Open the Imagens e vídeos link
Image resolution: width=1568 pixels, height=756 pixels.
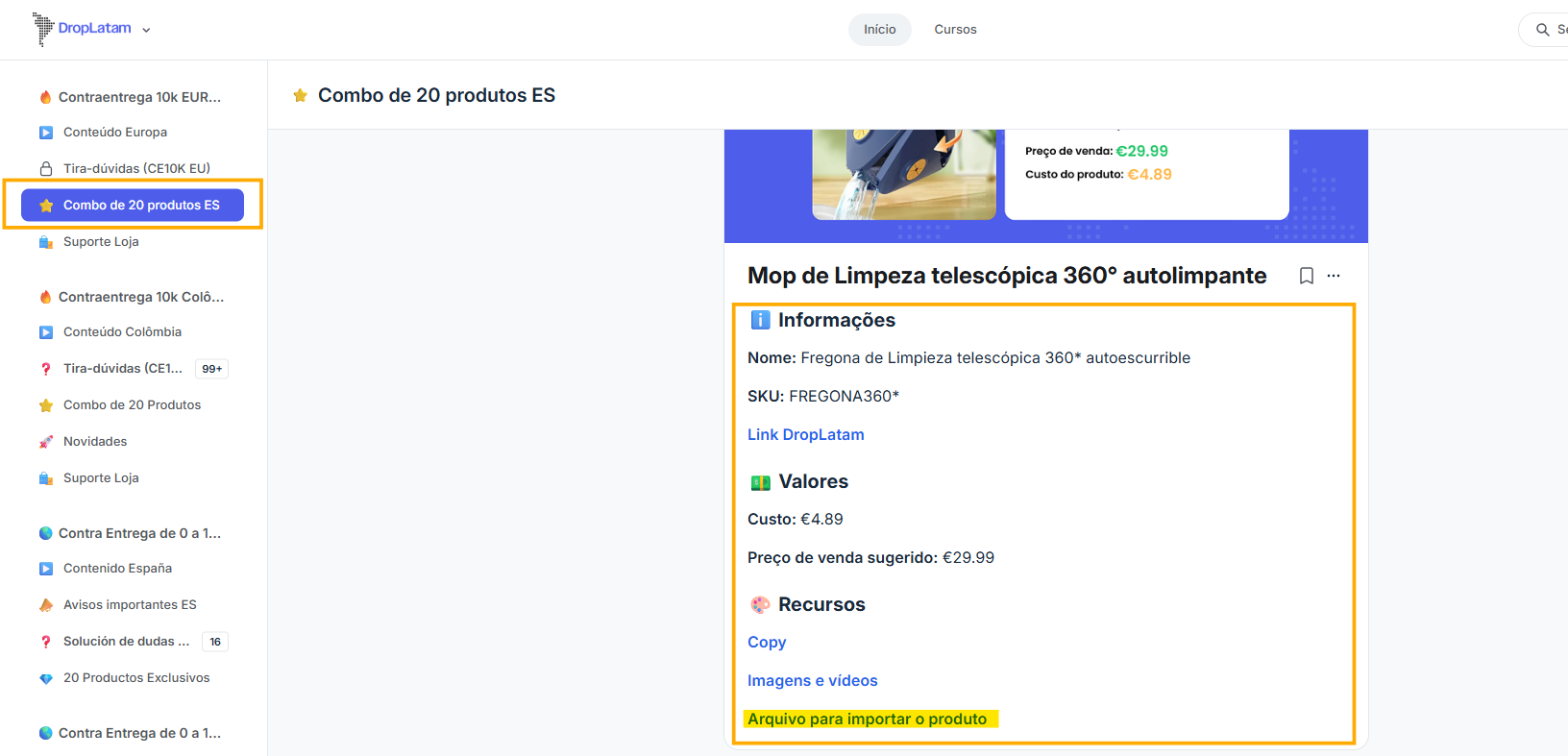(x=813, y=680)
